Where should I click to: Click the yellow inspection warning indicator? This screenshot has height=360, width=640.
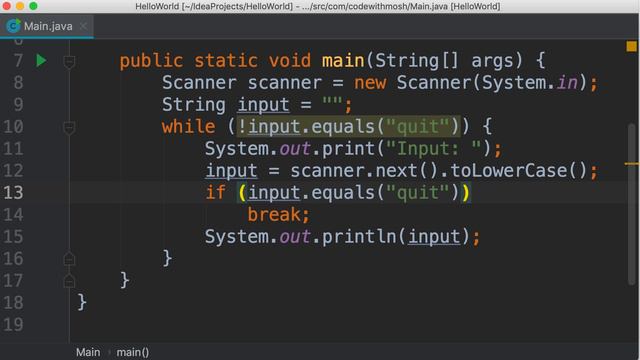click(631, 46)
